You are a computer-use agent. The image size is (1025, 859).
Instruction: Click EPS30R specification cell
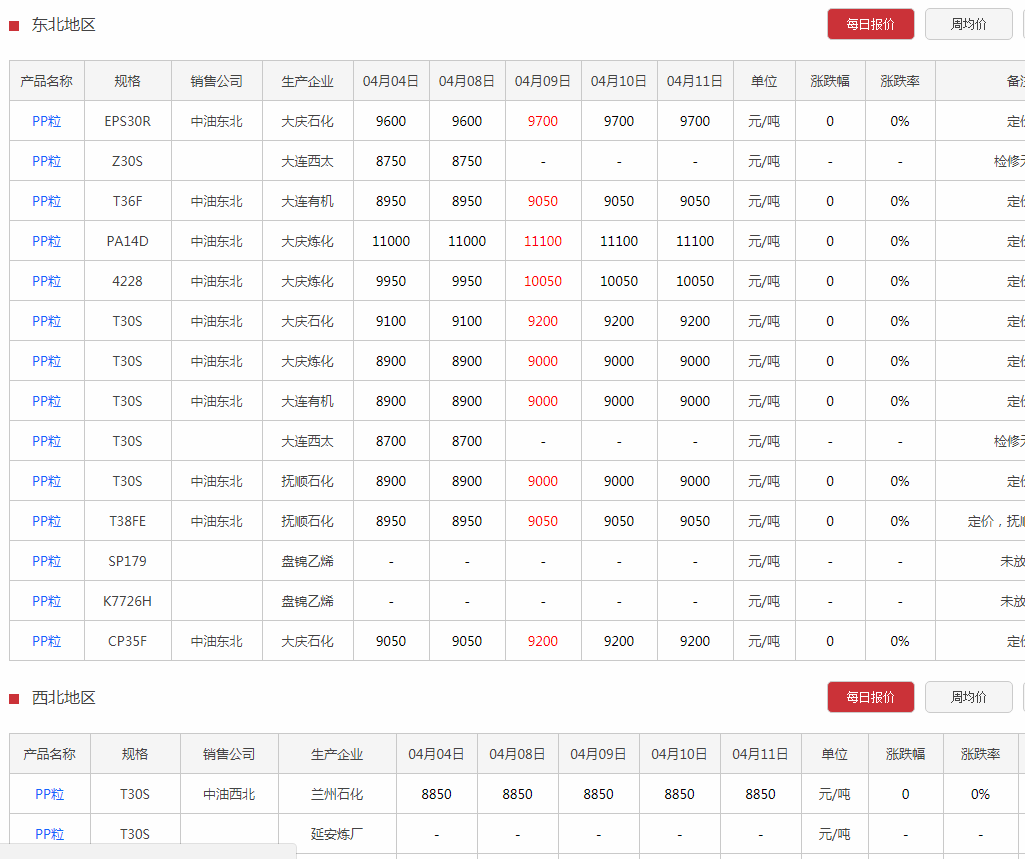tap(127, 121)
